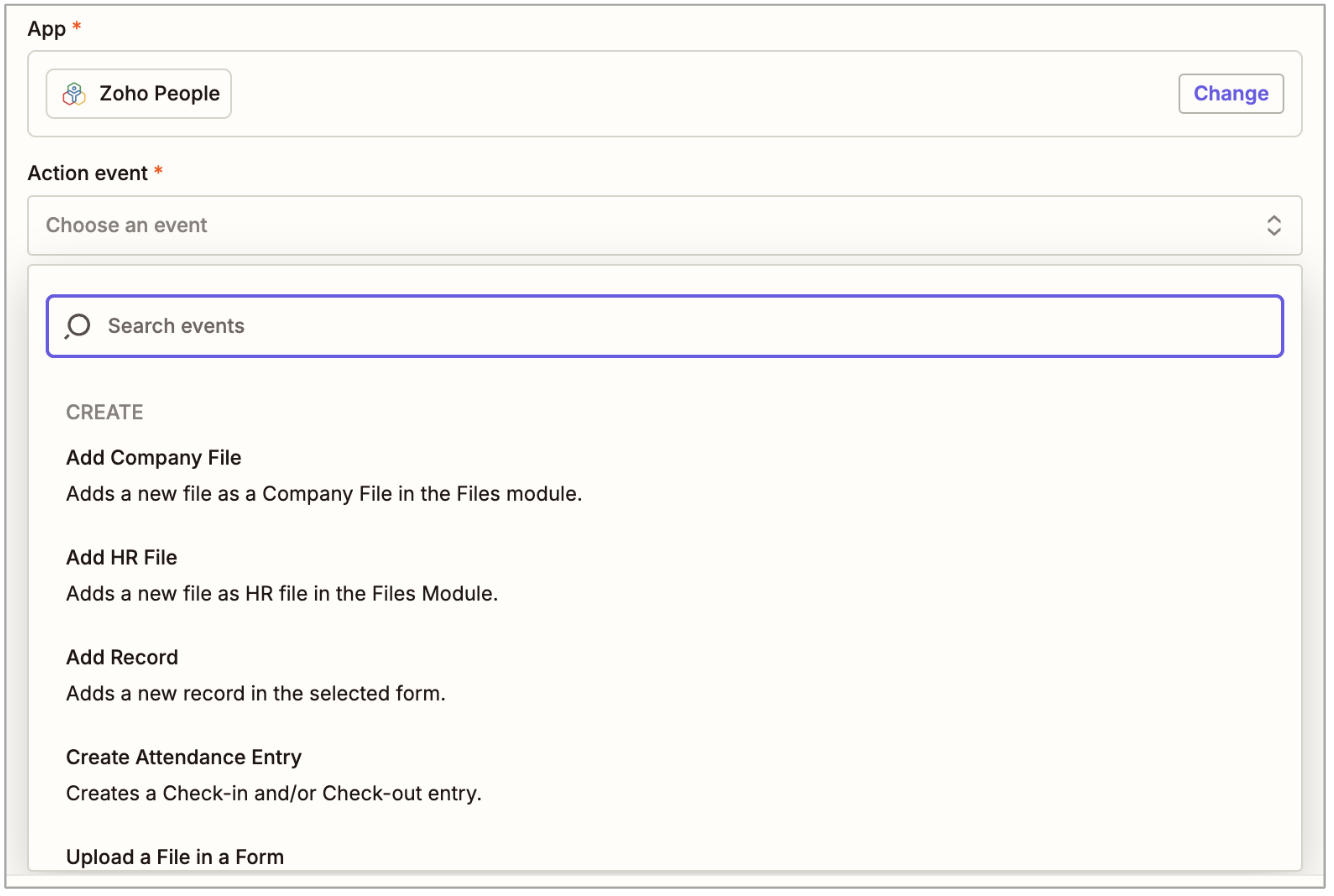Click the 'Adds a new record' description

pos(255,693)
